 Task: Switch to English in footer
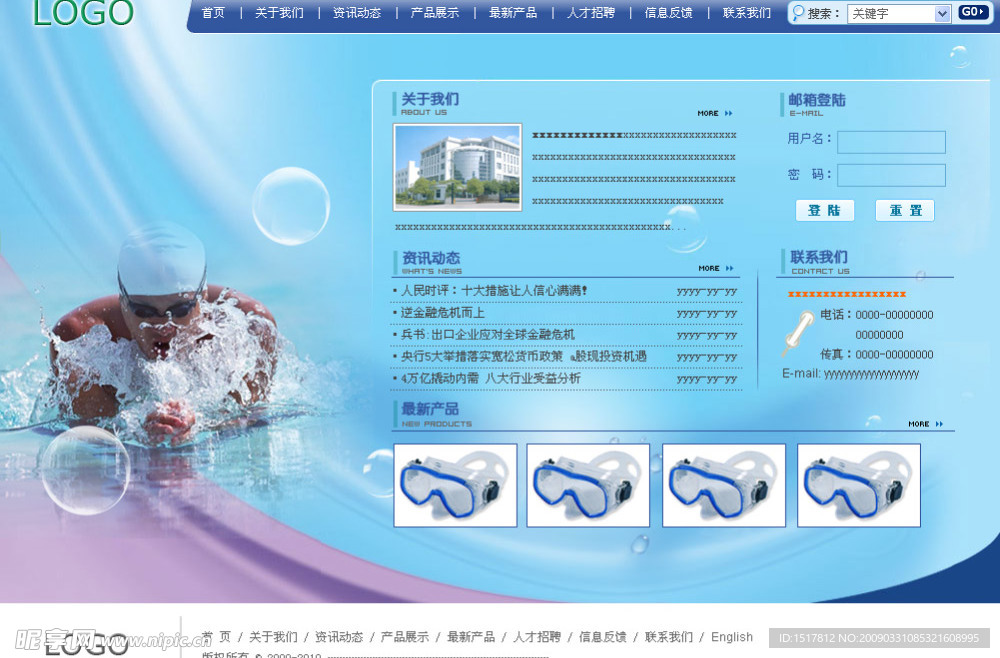coord(732,637)
